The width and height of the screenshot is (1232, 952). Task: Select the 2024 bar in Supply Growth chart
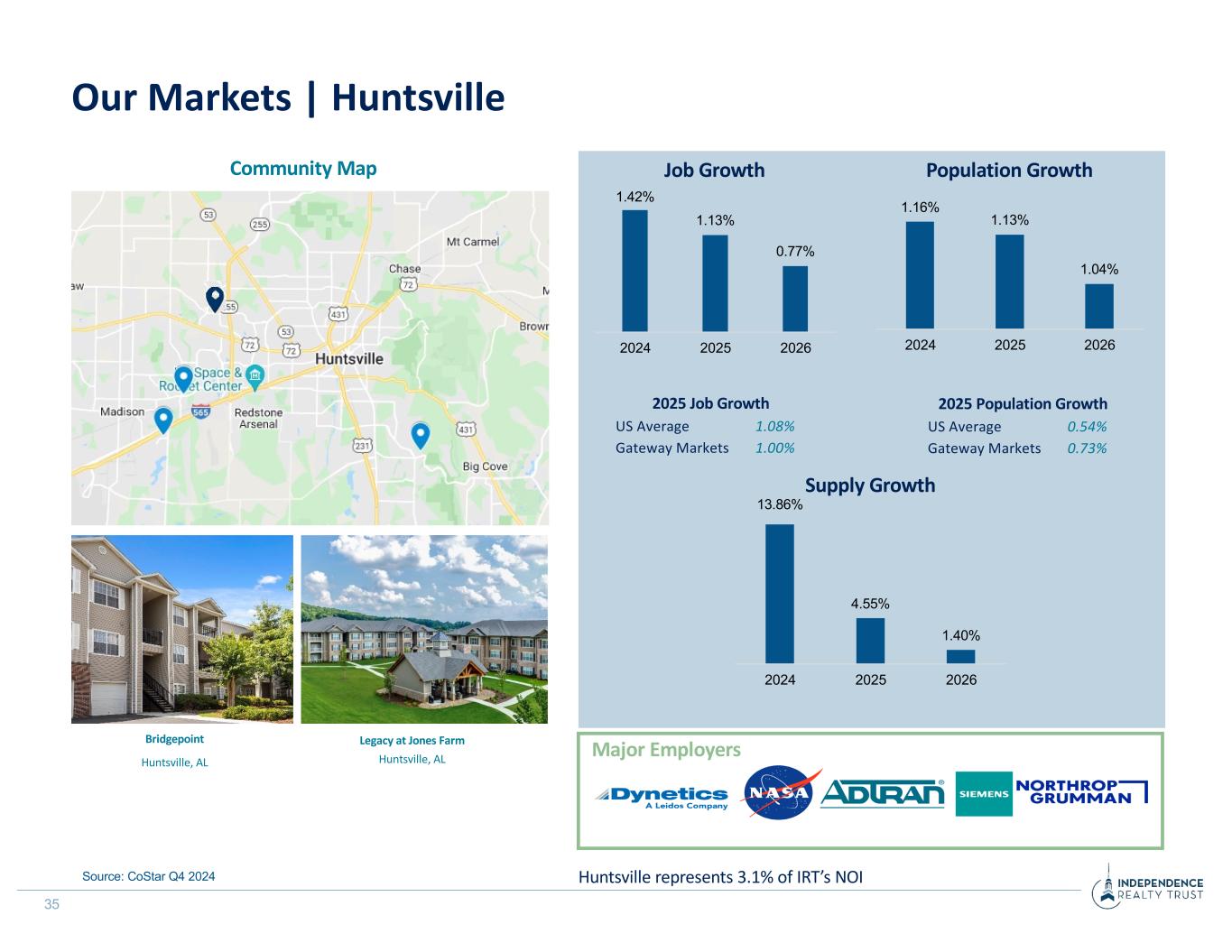(780, 594)
